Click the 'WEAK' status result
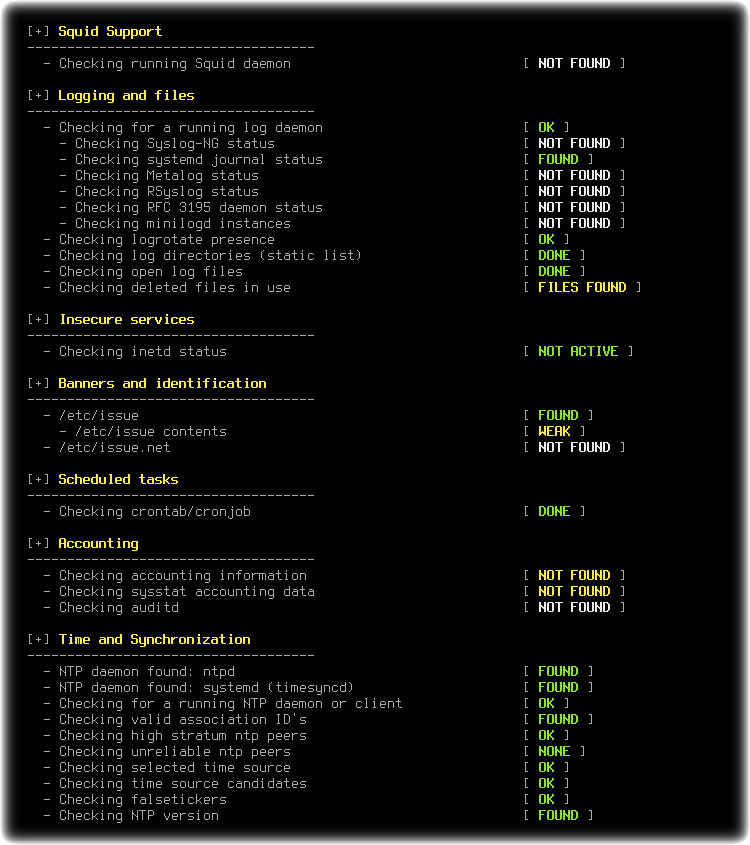This screenshot has width=750, height=845. click(554, 432)
